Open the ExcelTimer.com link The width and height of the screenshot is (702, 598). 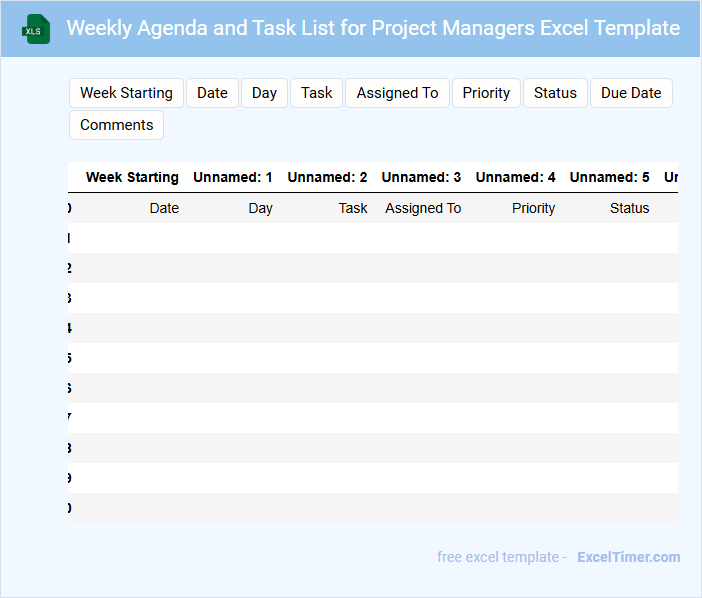628,557
